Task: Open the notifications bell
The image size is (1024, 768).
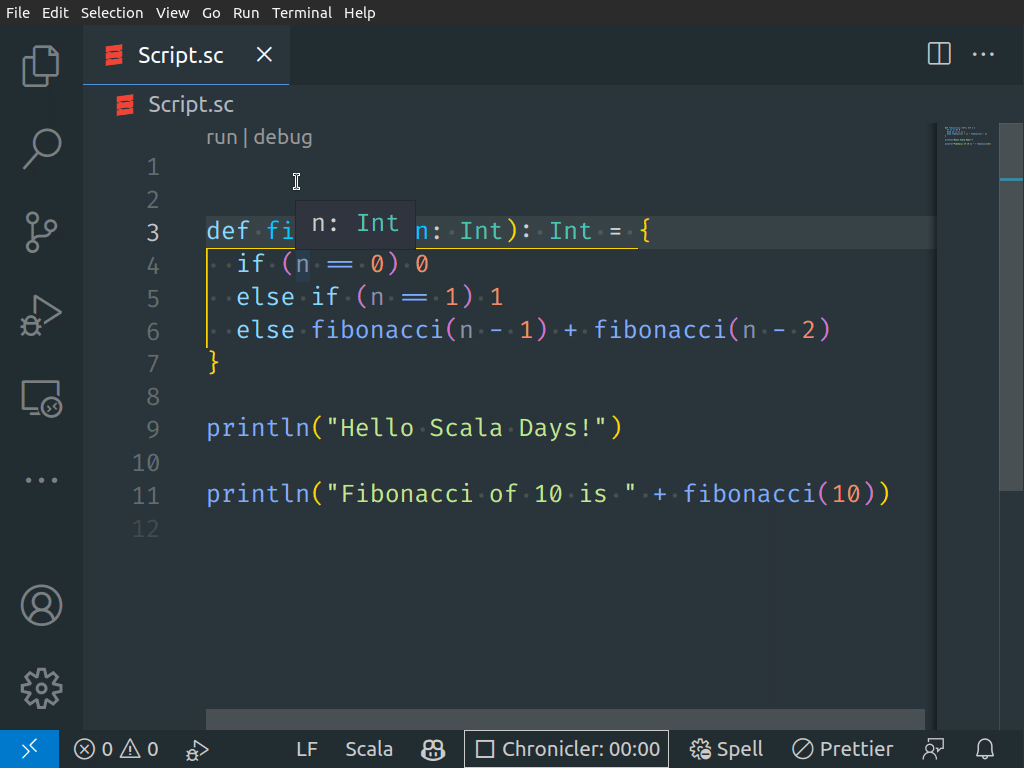Action: tap(985, 749)
